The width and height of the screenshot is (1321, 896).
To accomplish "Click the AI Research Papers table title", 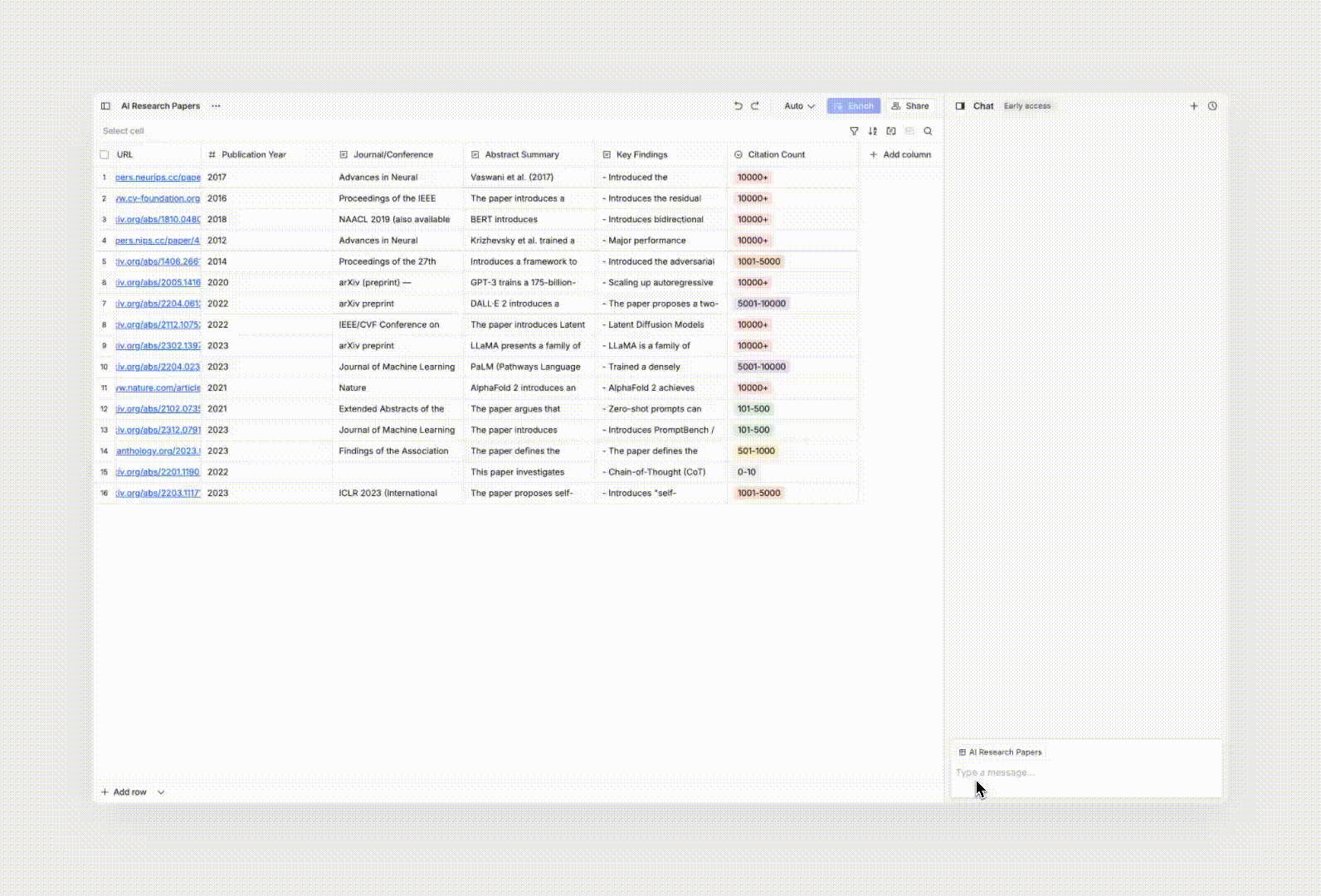I will coord(160,106).
